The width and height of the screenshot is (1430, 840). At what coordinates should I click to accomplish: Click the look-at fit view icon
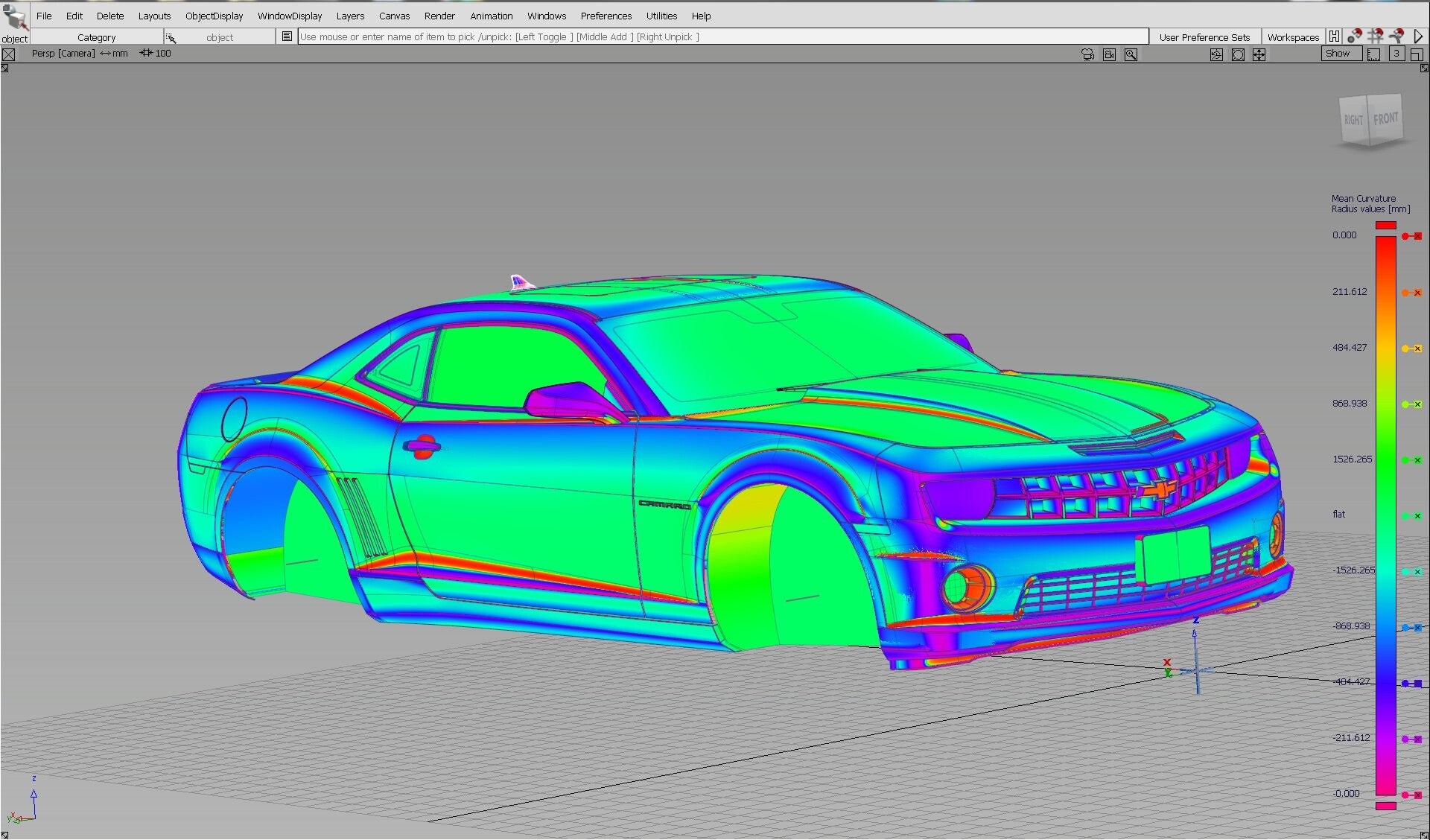[1238, 54]
